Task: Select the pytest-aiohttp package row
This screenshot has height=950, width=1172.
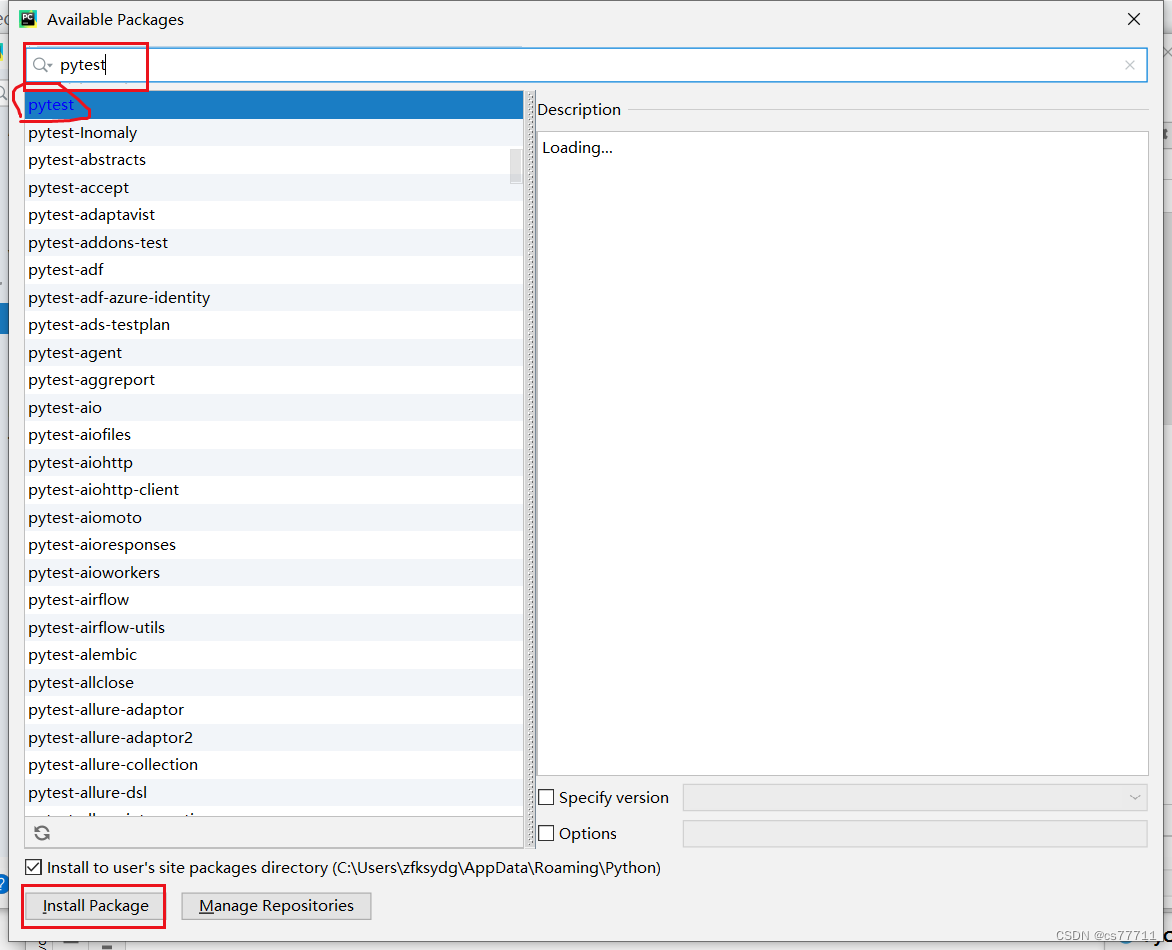Action: tap(274, 463)
